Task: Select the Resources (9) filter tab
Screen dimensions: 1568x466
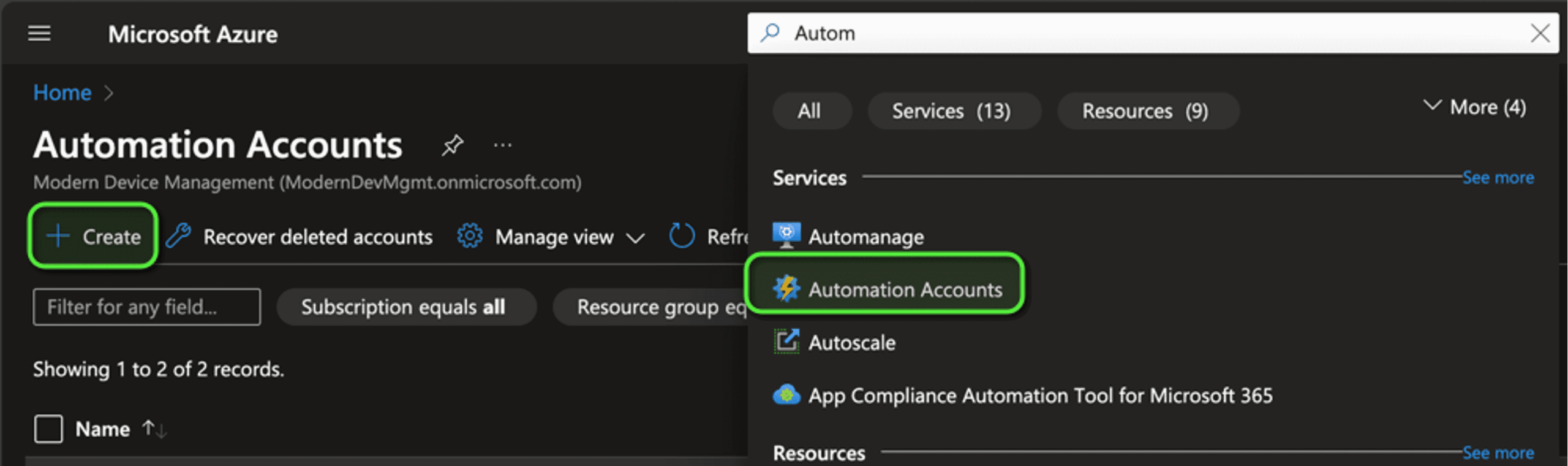Action: point(1145,111)
